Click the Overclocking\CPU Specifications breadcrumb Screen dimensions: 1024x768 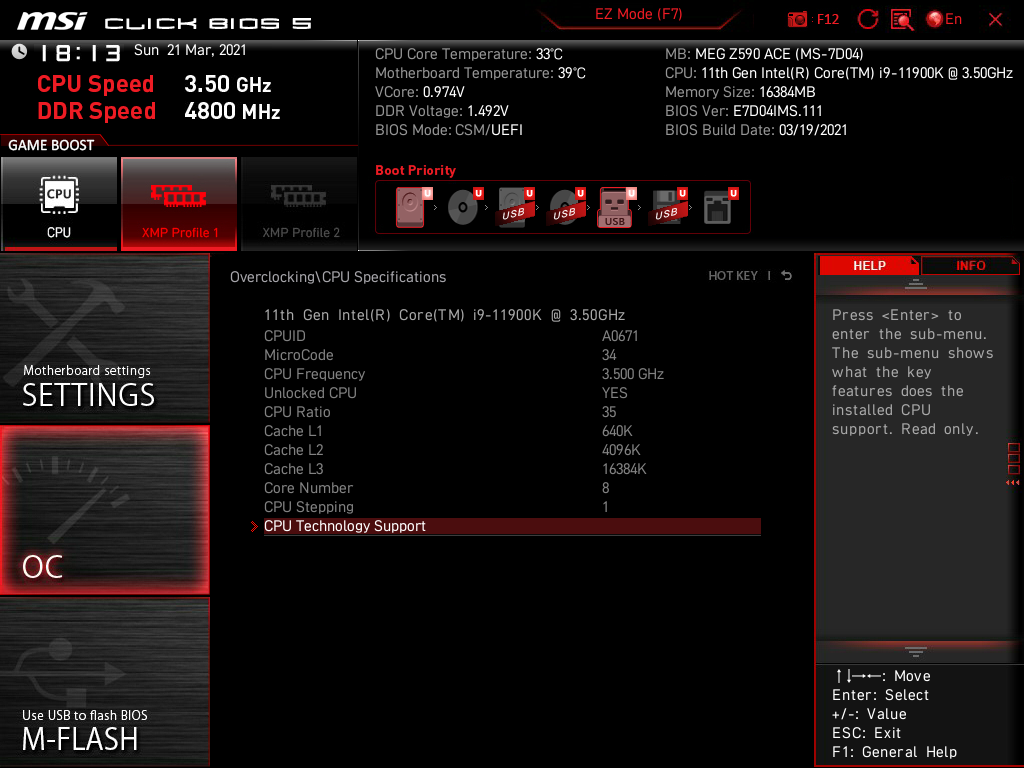coord(338,277)
